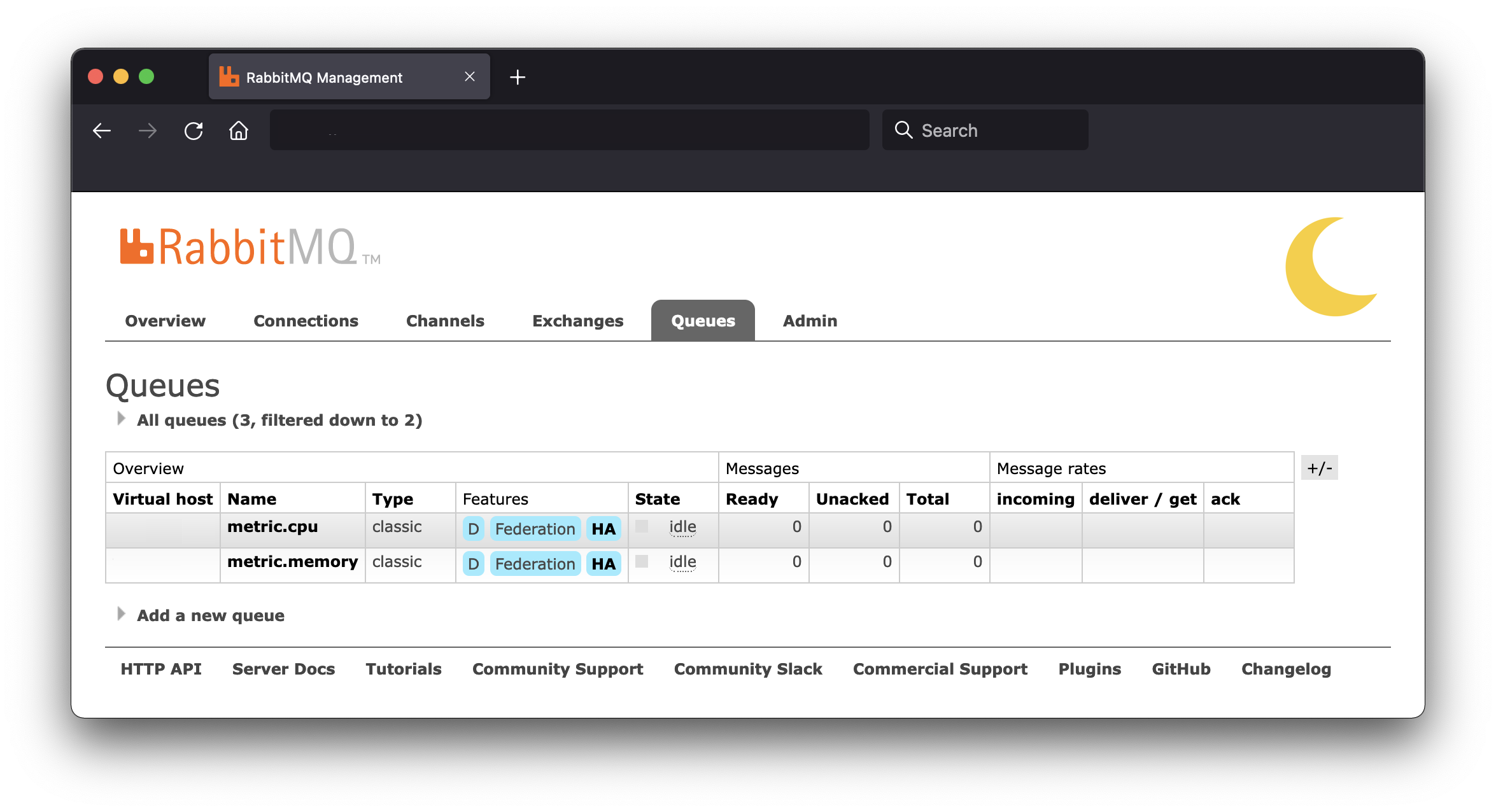Screen dimensions: 1496x812
Task: Go to the browser home icon
Action: click(x=239, y=130)
